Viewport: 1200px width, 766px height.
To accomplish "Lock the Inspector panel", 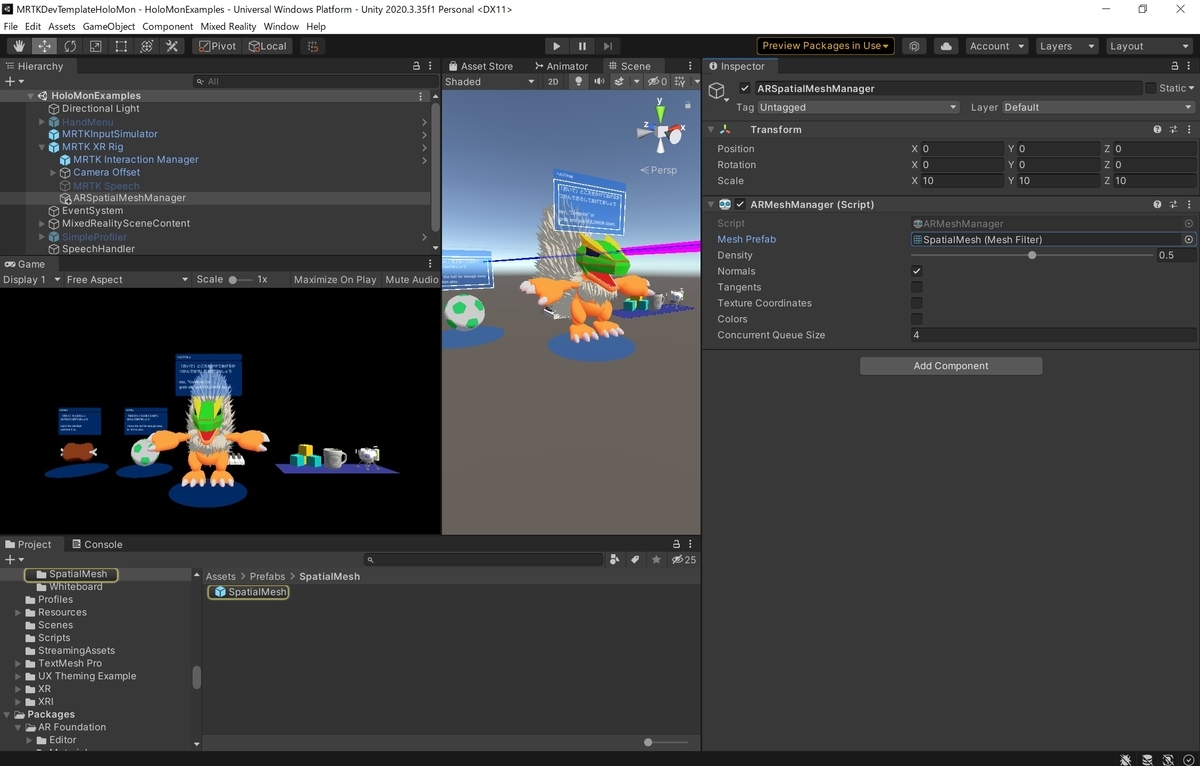I will [x=1174, y=66].
